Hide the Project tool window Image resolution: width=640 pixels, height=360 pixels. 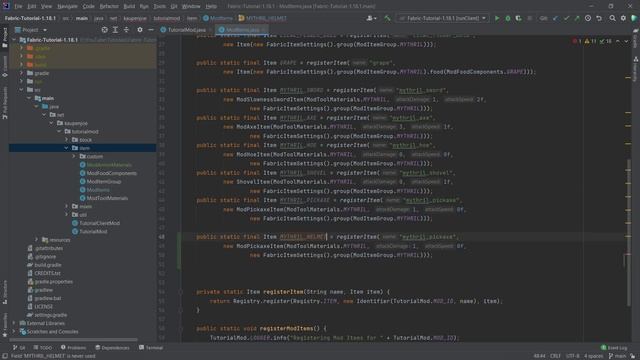151,30
